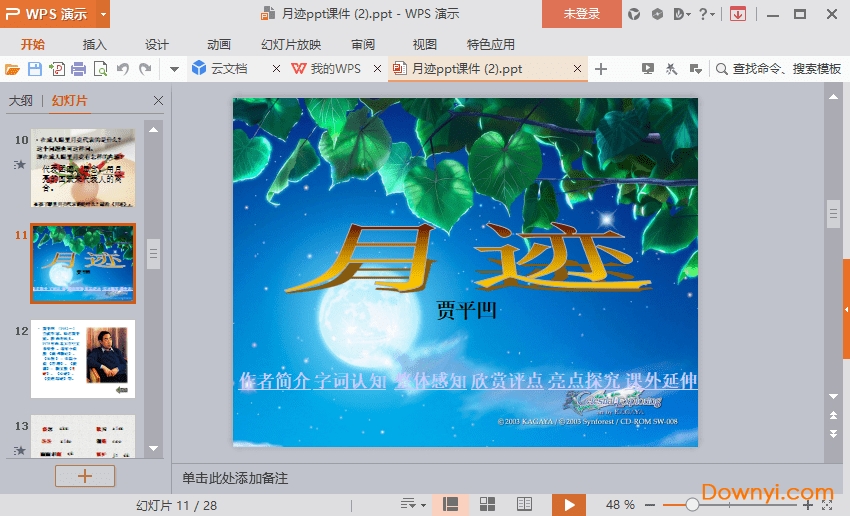Select slide 11 thumbnail
Image resolution: width=850 pixels, height=516 pixels.
click(x=82, y=263)
